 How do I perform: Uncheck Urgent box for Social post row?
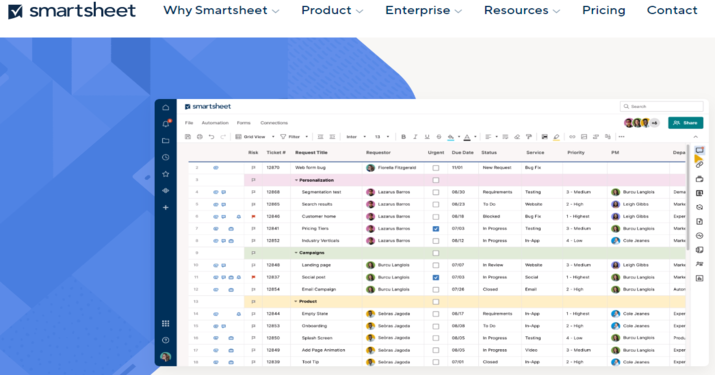pos(435,277)
